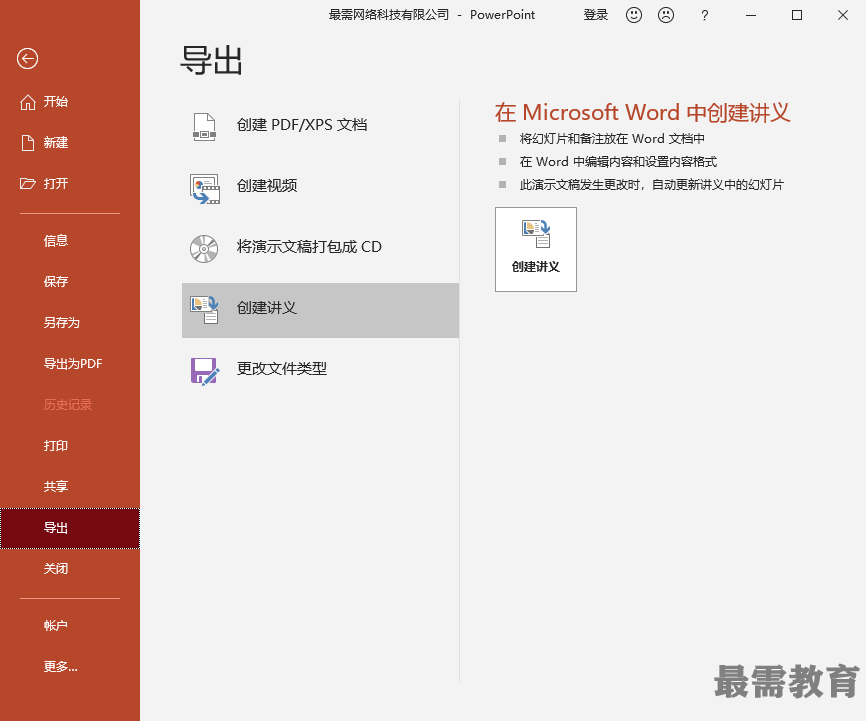Click the smiley face feedback icon
The width and height of the screenshot is (866, 721).
(x=633, y=15)
